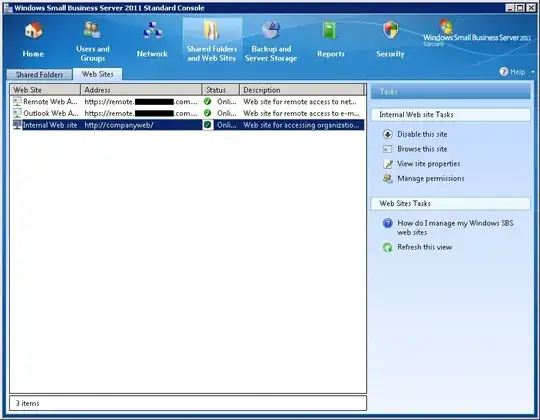The height and width of the screenshot is (420, 540).
Task: Click Internal Web site row icon
Action: [17, 125]
